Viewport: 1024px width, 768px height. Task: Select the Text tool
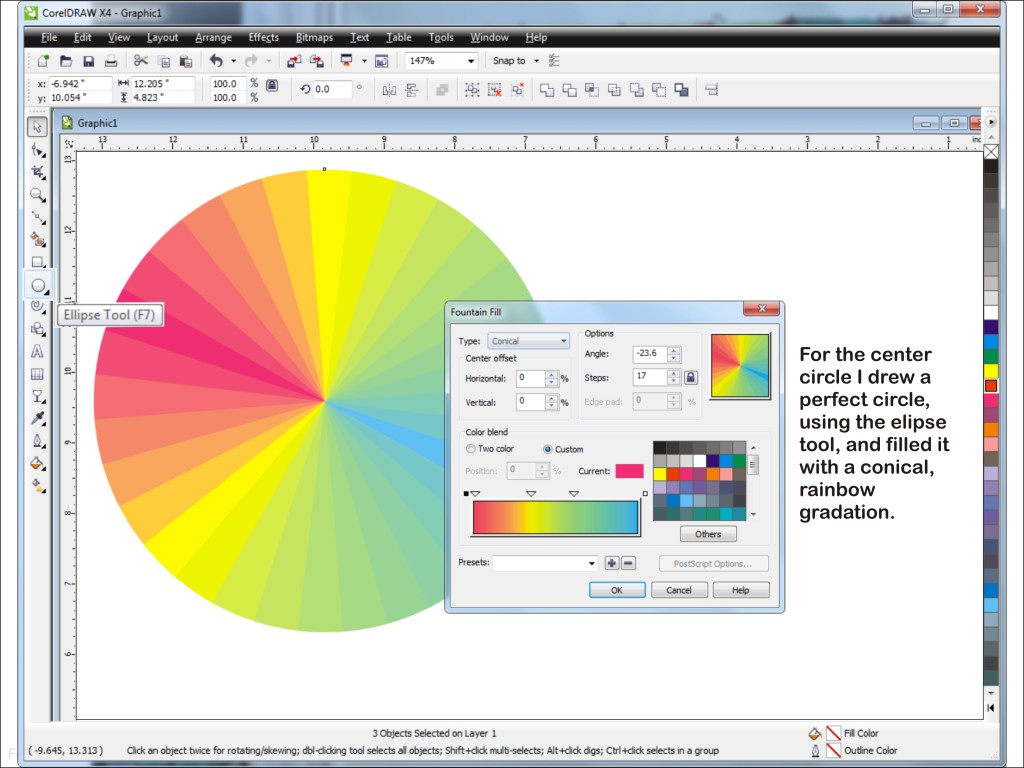(x=37, y=351)
